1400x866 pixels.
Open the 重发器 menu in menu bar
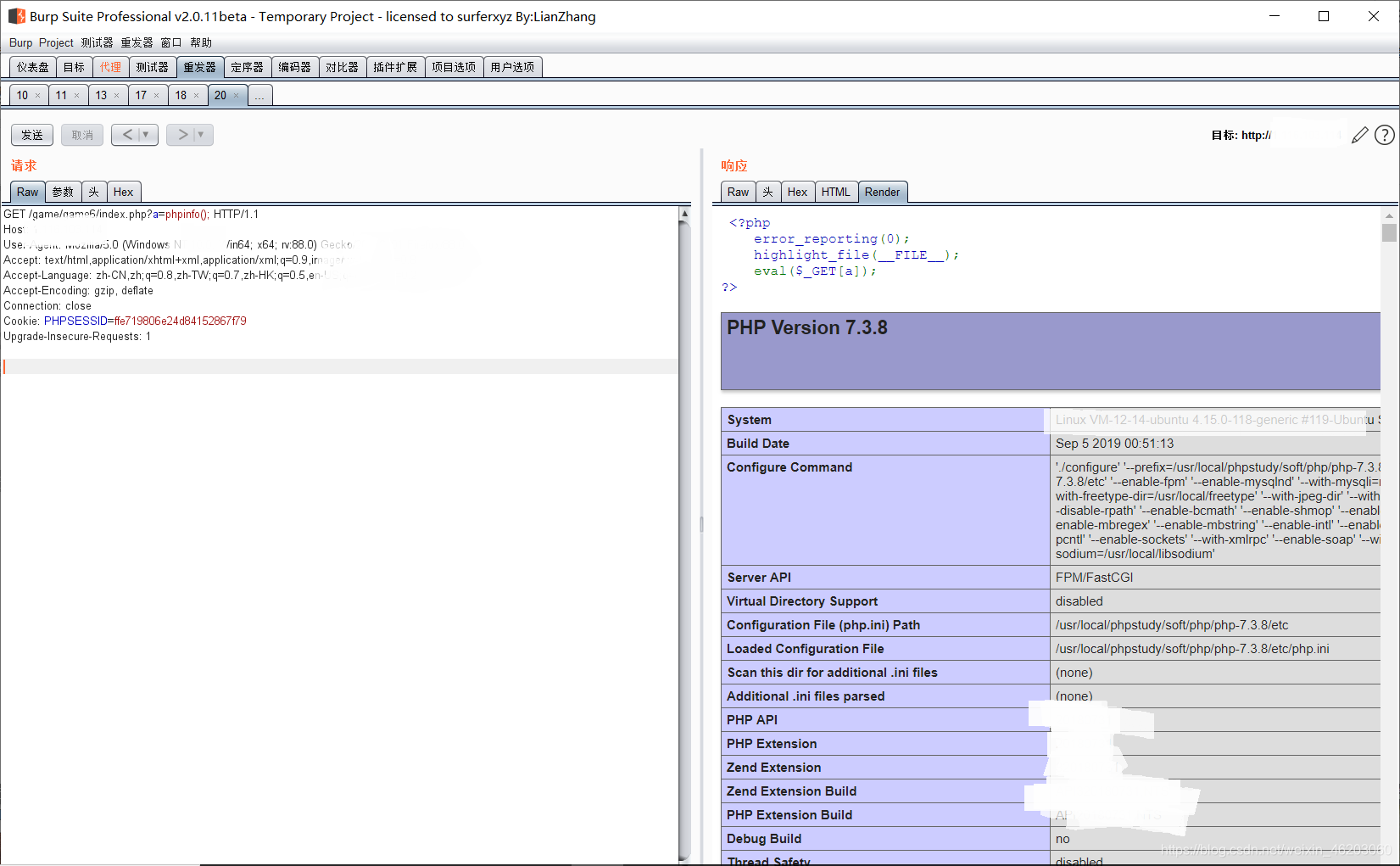click(x=137, y=42)
